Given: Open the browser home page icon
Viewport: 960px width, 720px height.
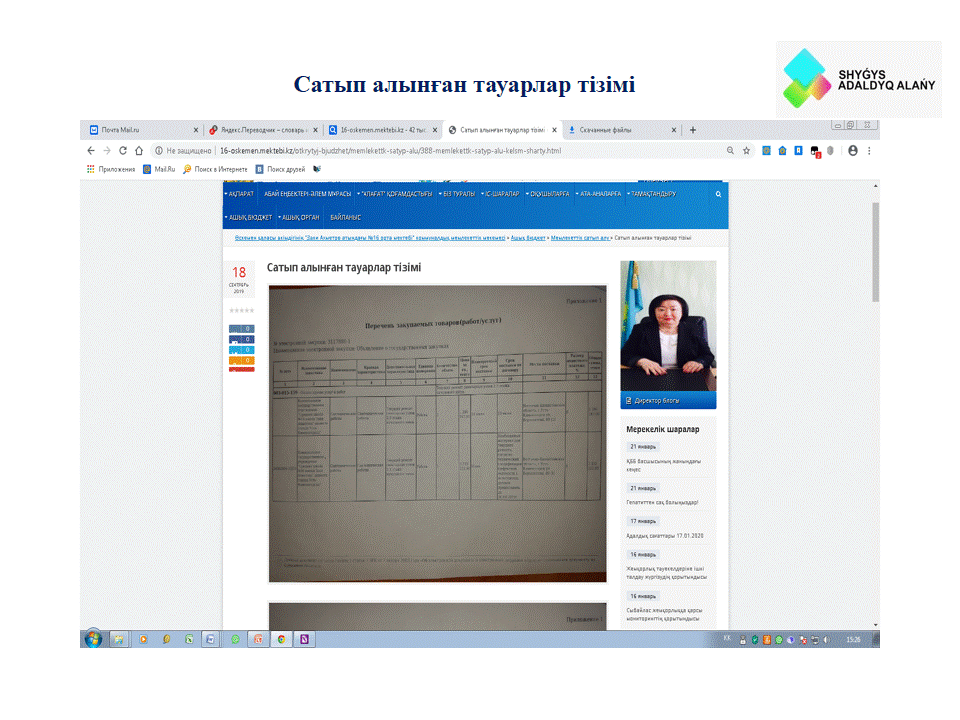Looking at the screenshot, I should click(x=139, y=151).
